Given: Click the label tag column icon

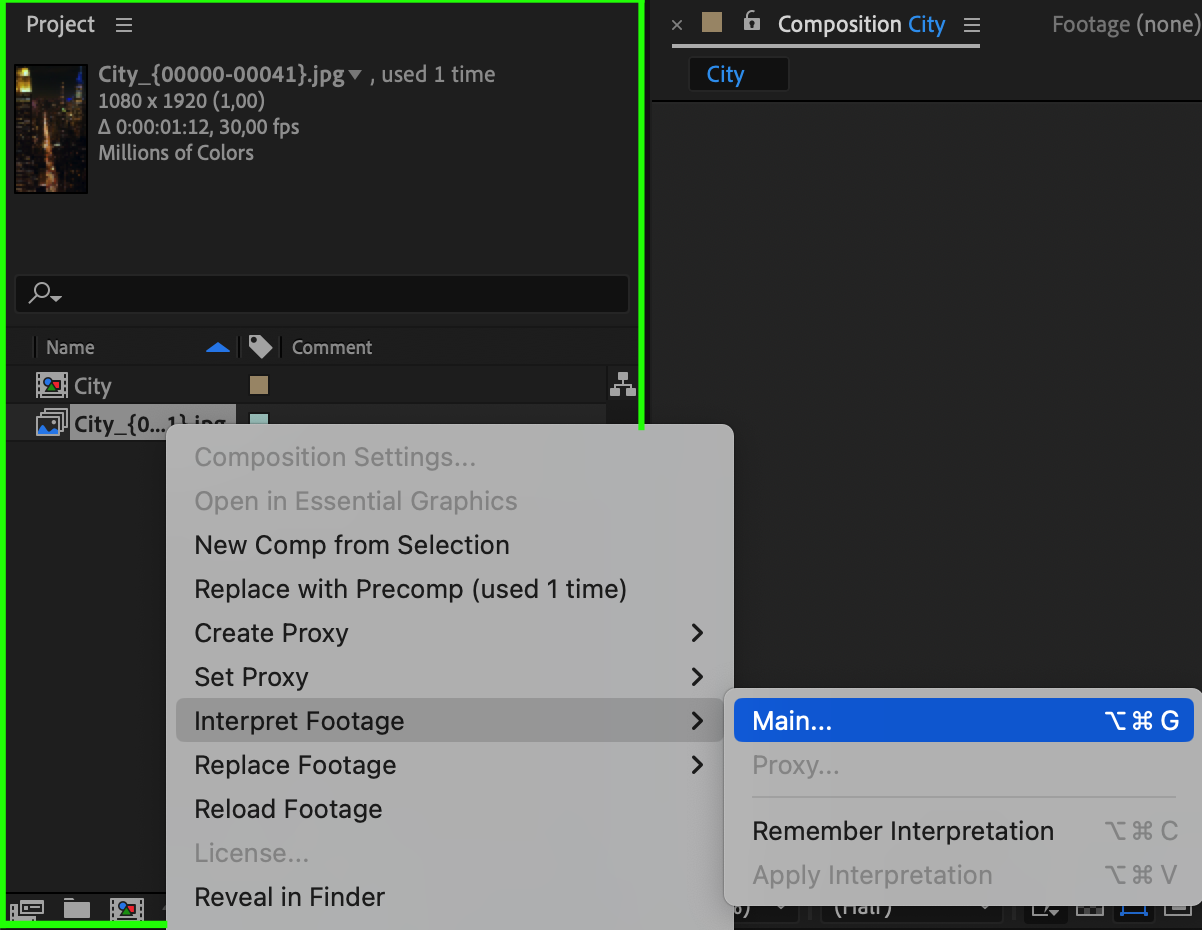Looking at the screenshot, I should tap(260, 347).
